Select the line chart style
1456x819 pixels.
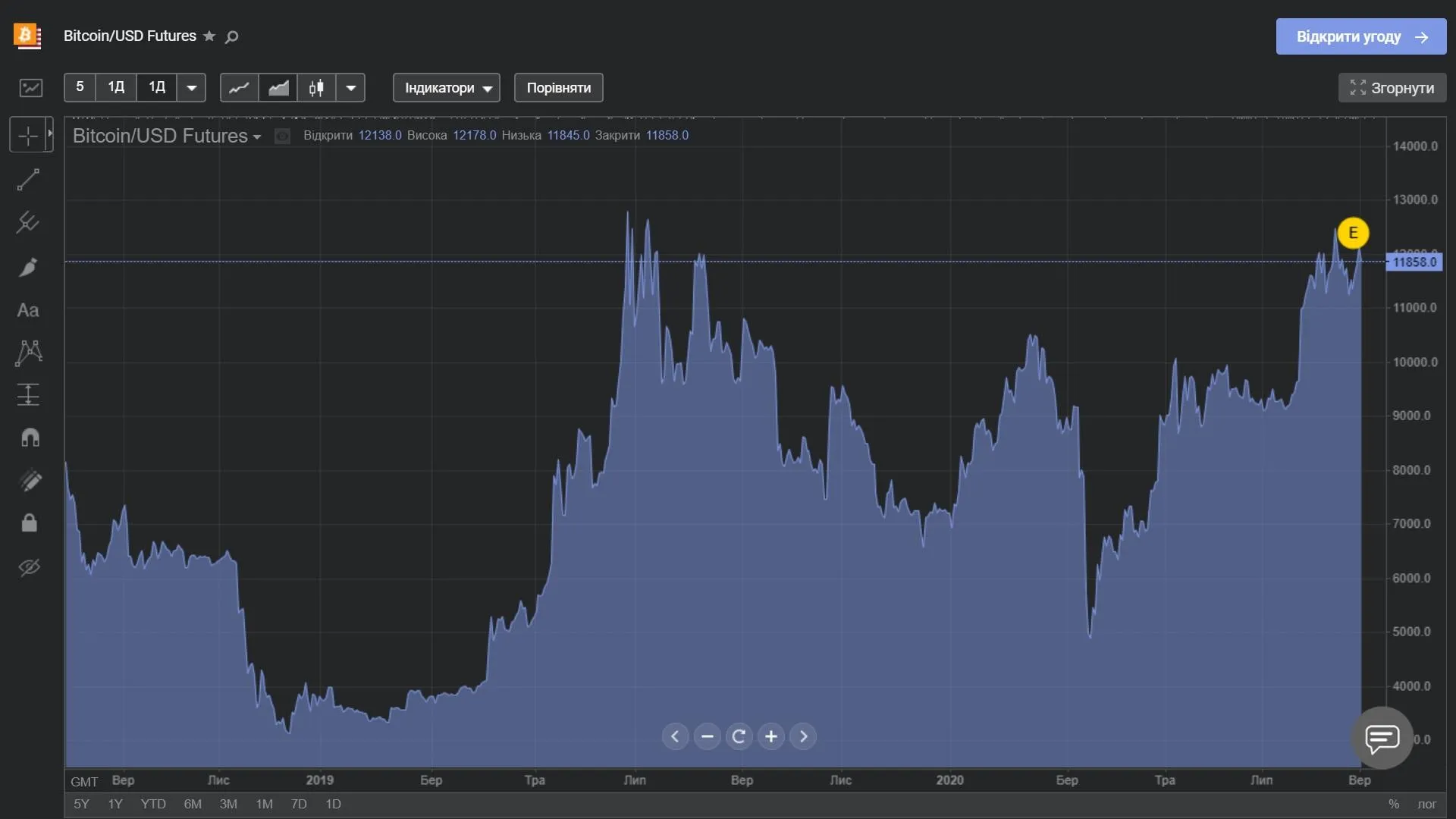[x=239, y=88]
